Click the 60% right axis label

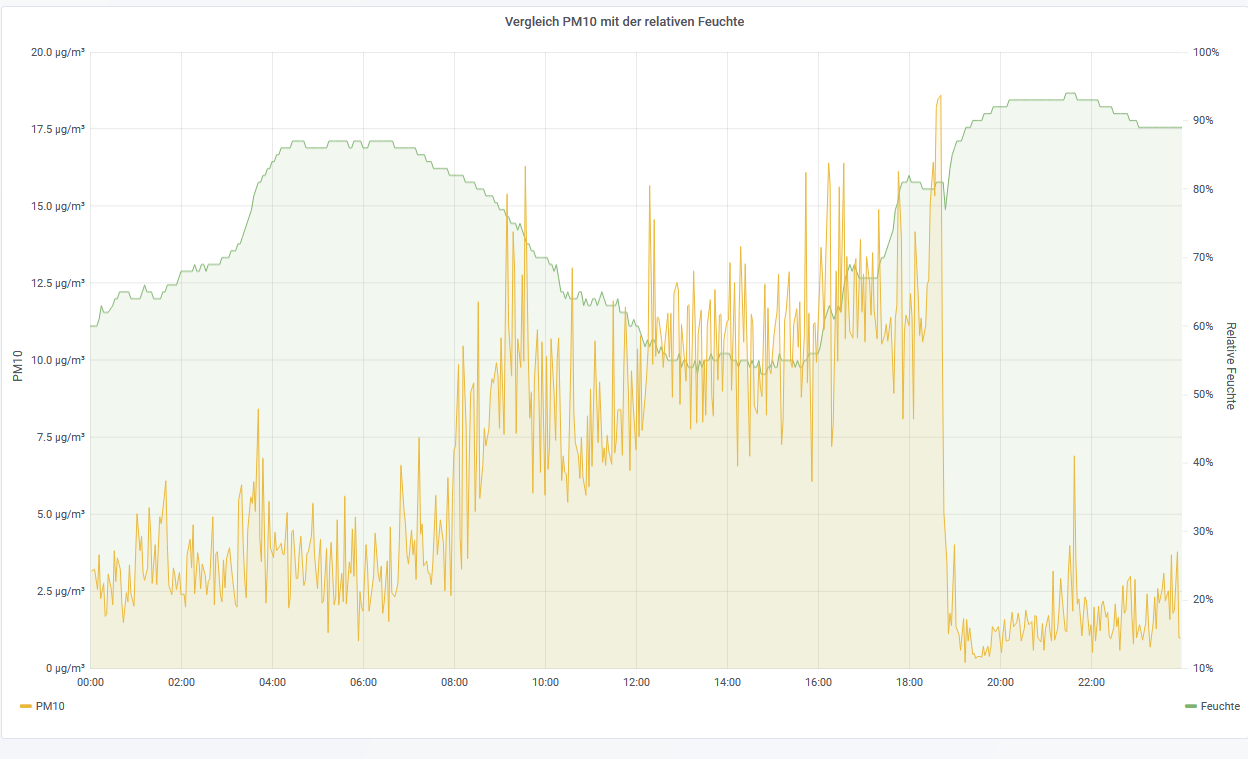pos(1203,326)
